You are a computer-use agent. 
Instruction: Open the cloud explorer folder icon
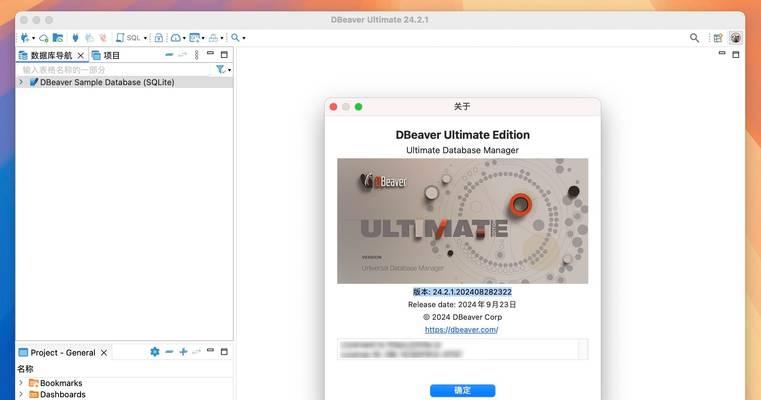pyautogui.click(x=58, y=37)
